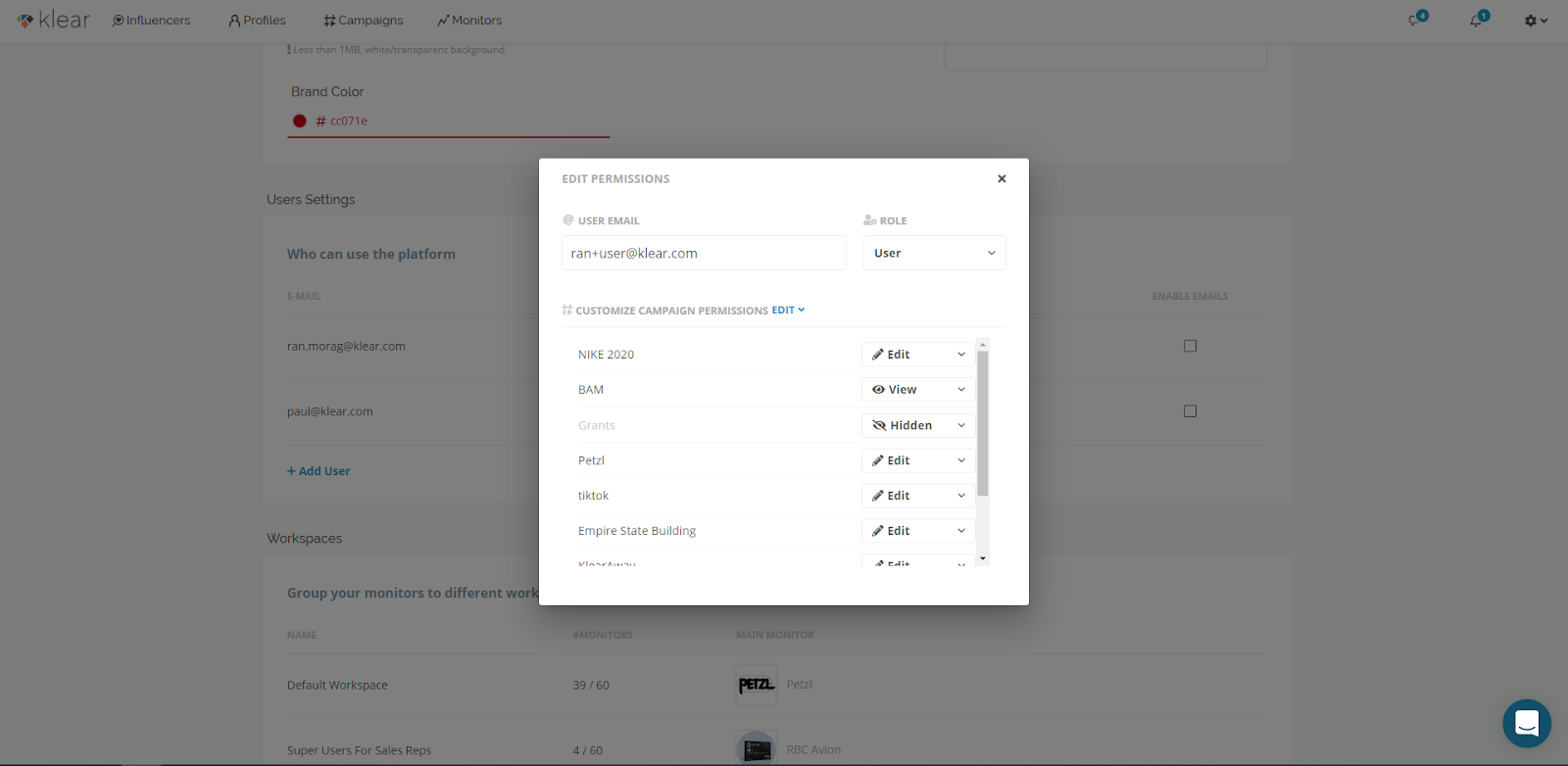The image size is (1568, 766).
Task: Click the Super Users For Sales Reps workspace
Action: click(359, 751)
